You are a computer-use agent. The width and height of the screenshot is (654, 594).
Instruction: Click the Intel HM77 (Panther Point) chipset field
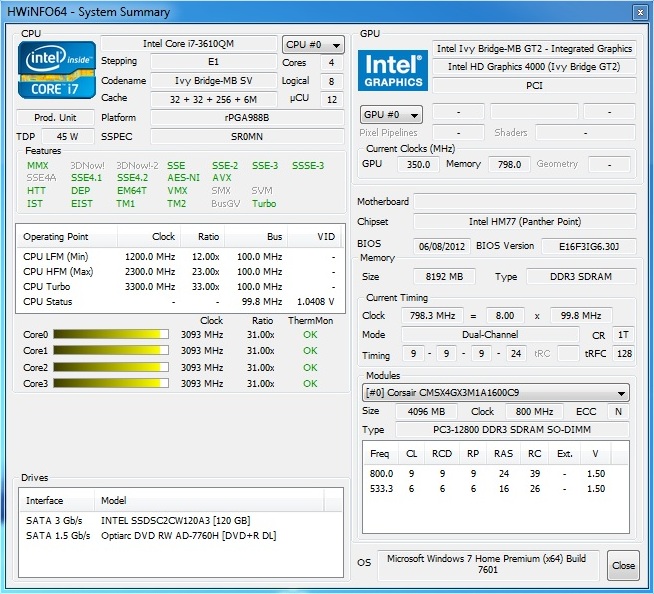coord(525,221)
